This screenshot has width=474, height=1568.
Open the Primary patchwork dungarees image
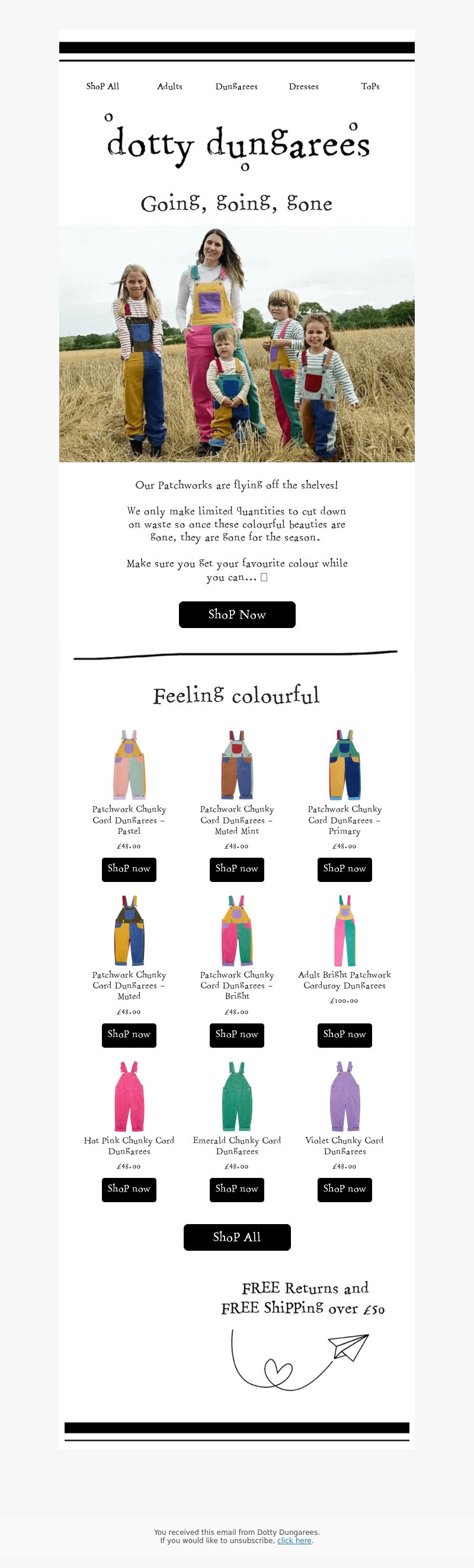pyautogui.click(x=345, y=765)
